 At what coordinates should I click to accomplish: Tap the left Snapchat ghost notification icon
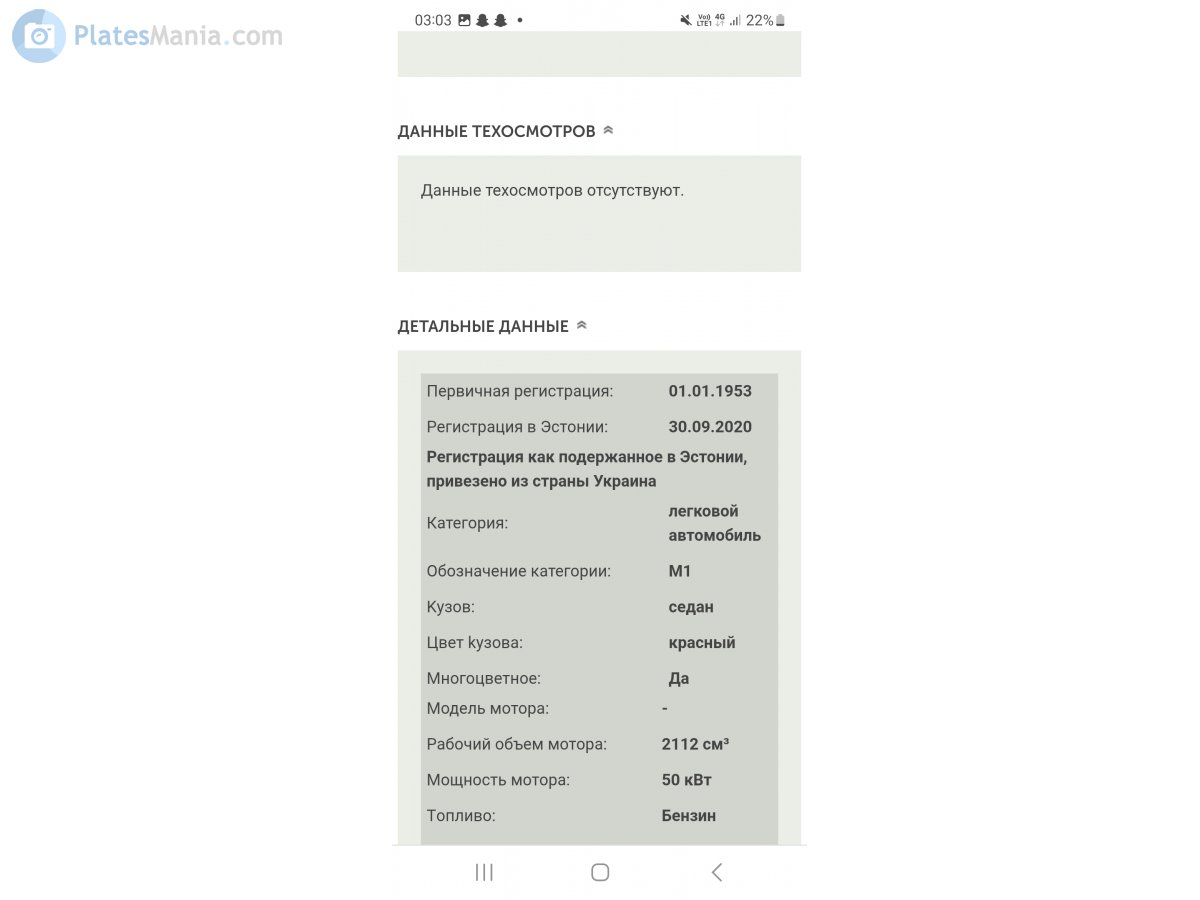(482, 20)
